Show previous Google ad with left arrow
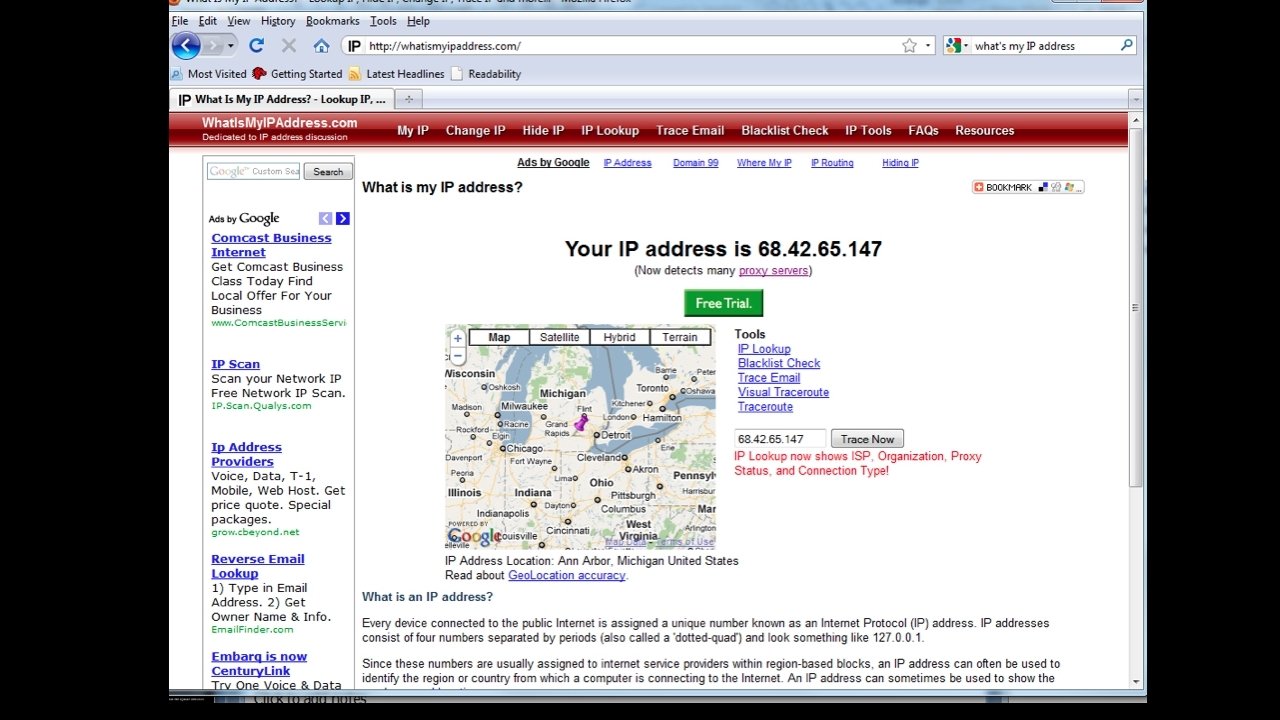The height and width of the screenshot is (720, 1280). tap(325, 218)
